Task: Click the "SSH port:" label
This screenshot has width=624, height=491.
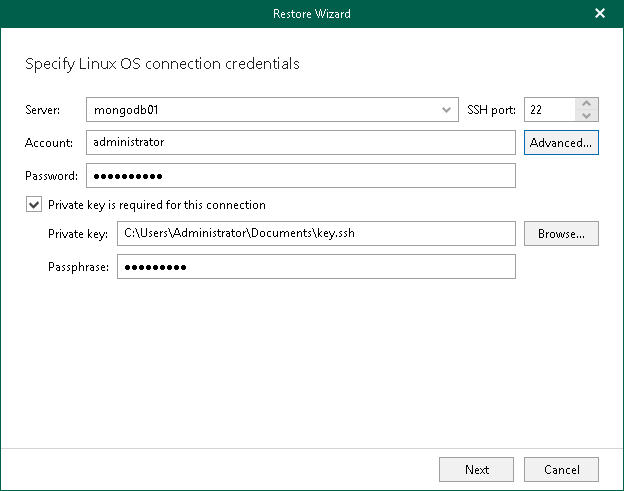Action: (490, 109)
